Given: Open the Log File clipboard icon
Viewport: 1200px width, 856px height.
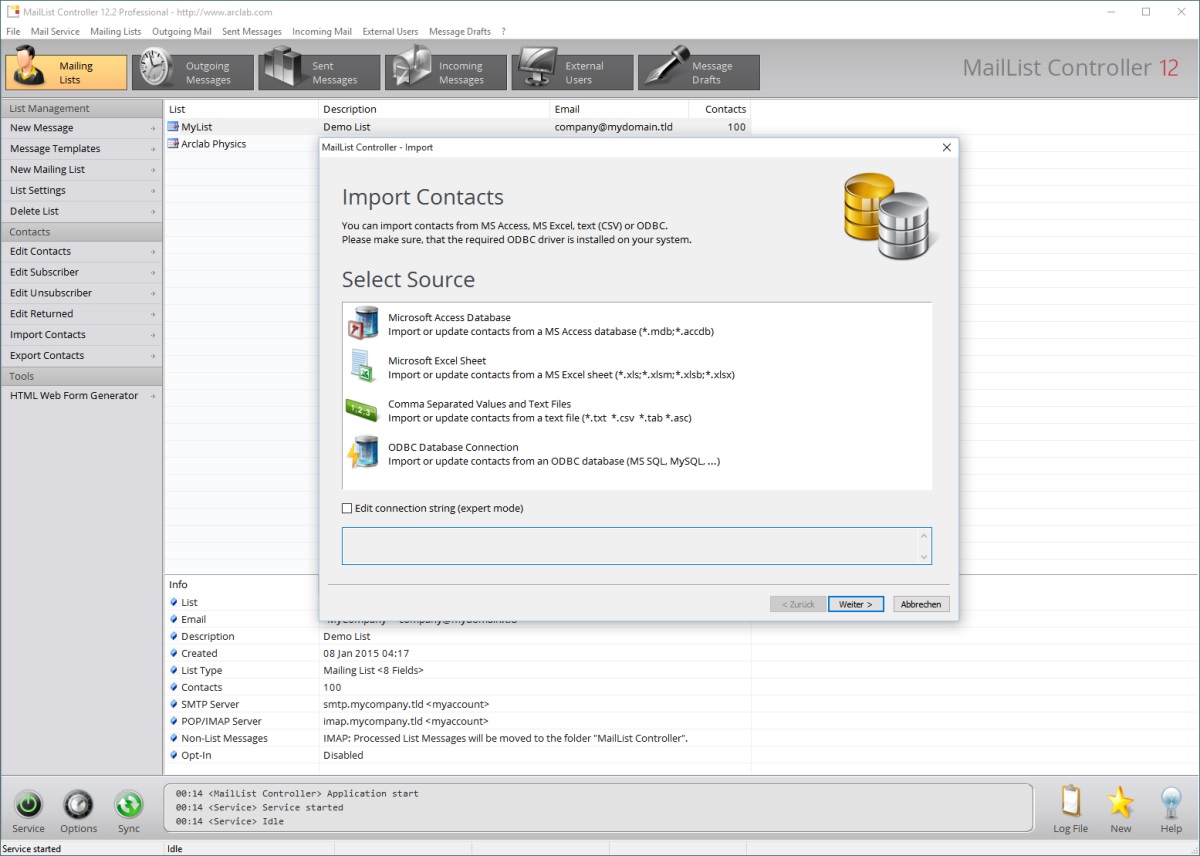Looking at the screenshot, I should click(x=1070, y=803).
